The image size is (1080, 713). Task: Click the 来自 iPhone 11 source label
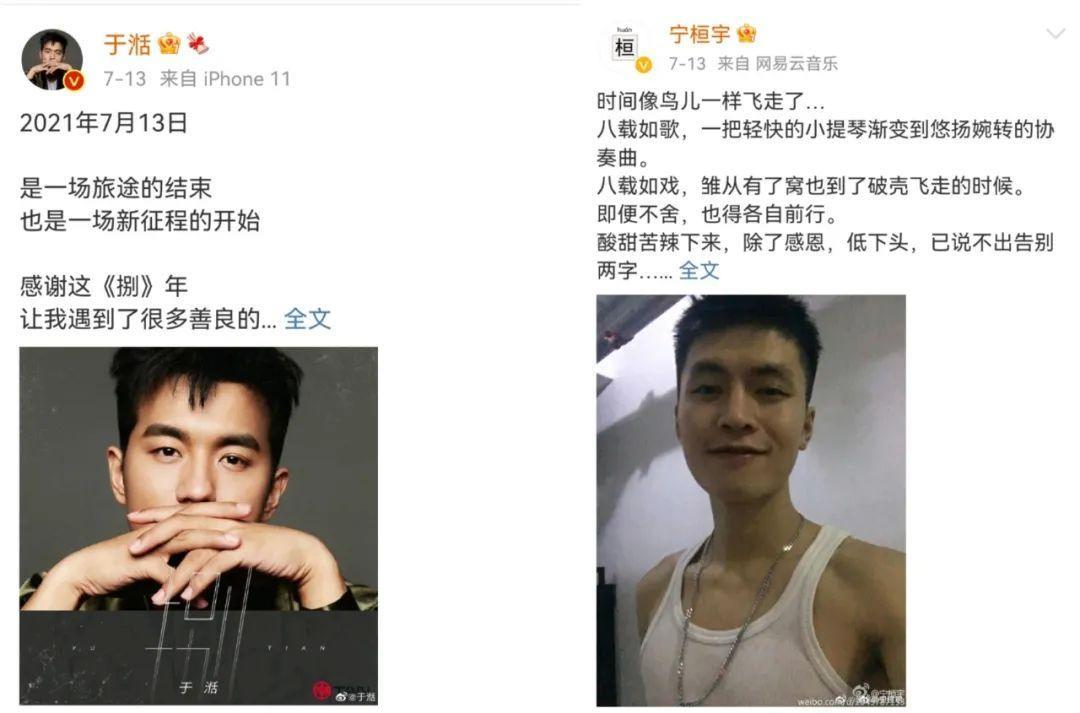pos(225,79)
